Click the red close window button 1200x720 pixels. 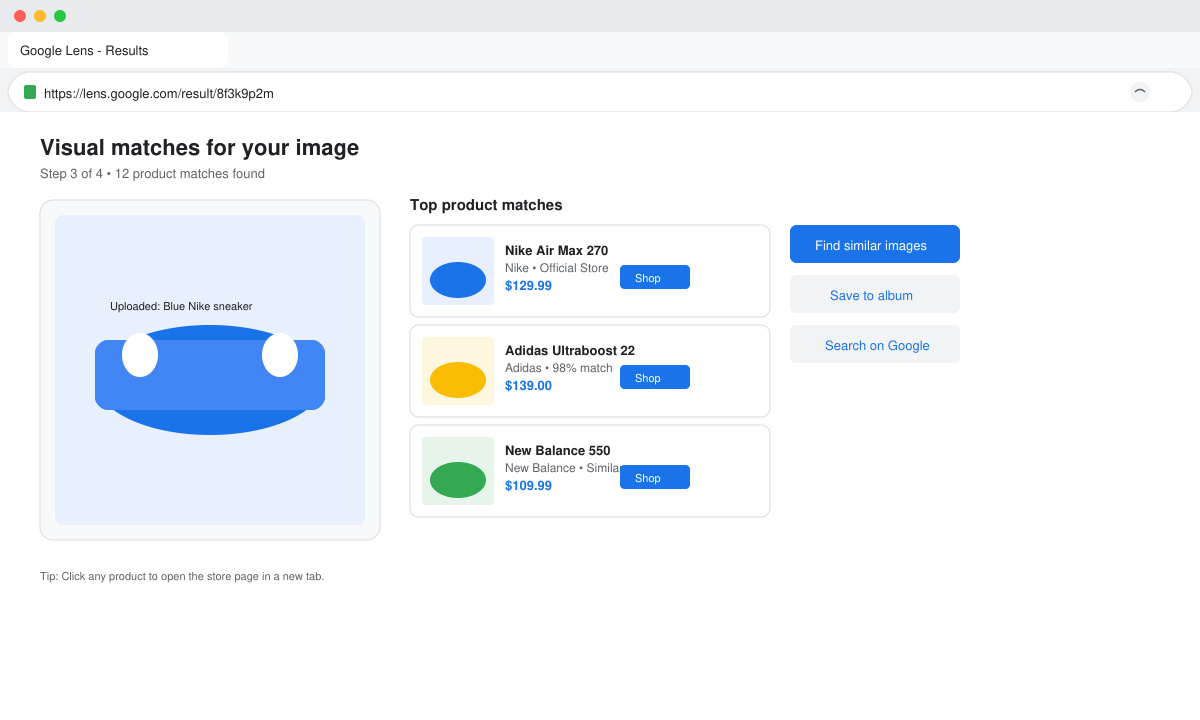[20, 16]
